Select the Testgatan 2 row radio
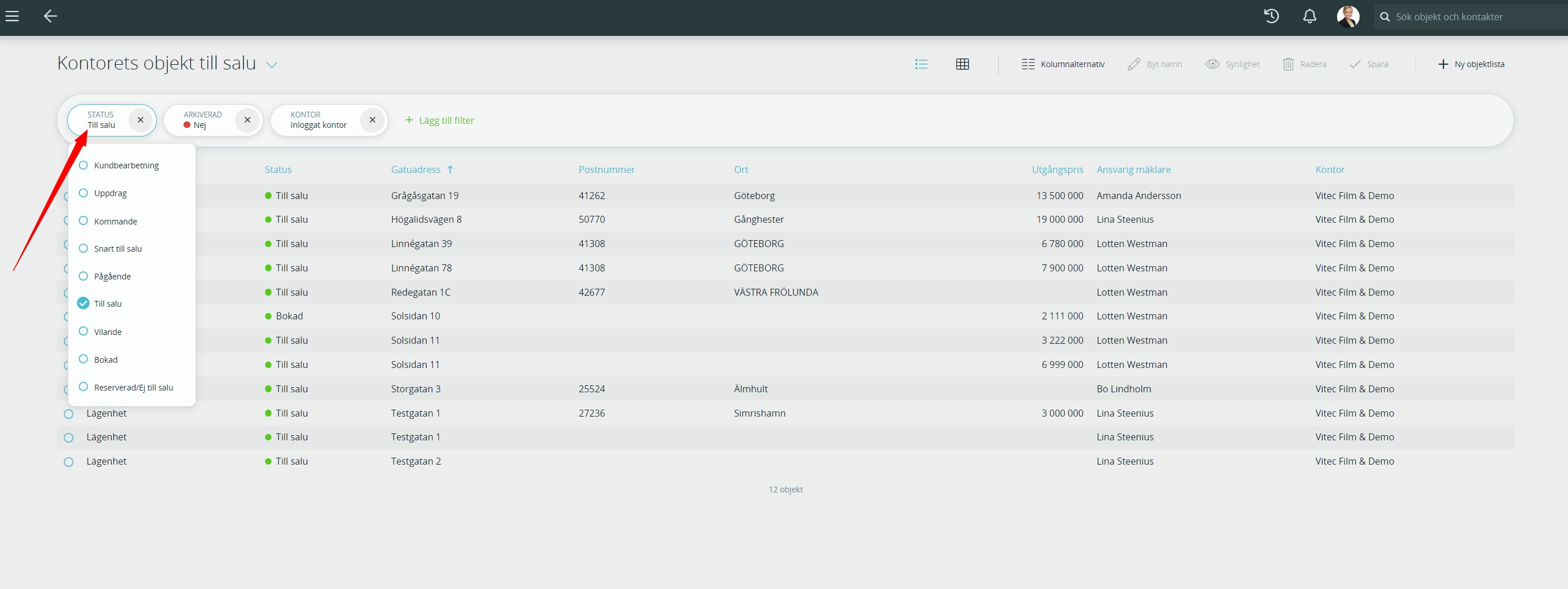The image size is (1568, 589). pos(69,462)
